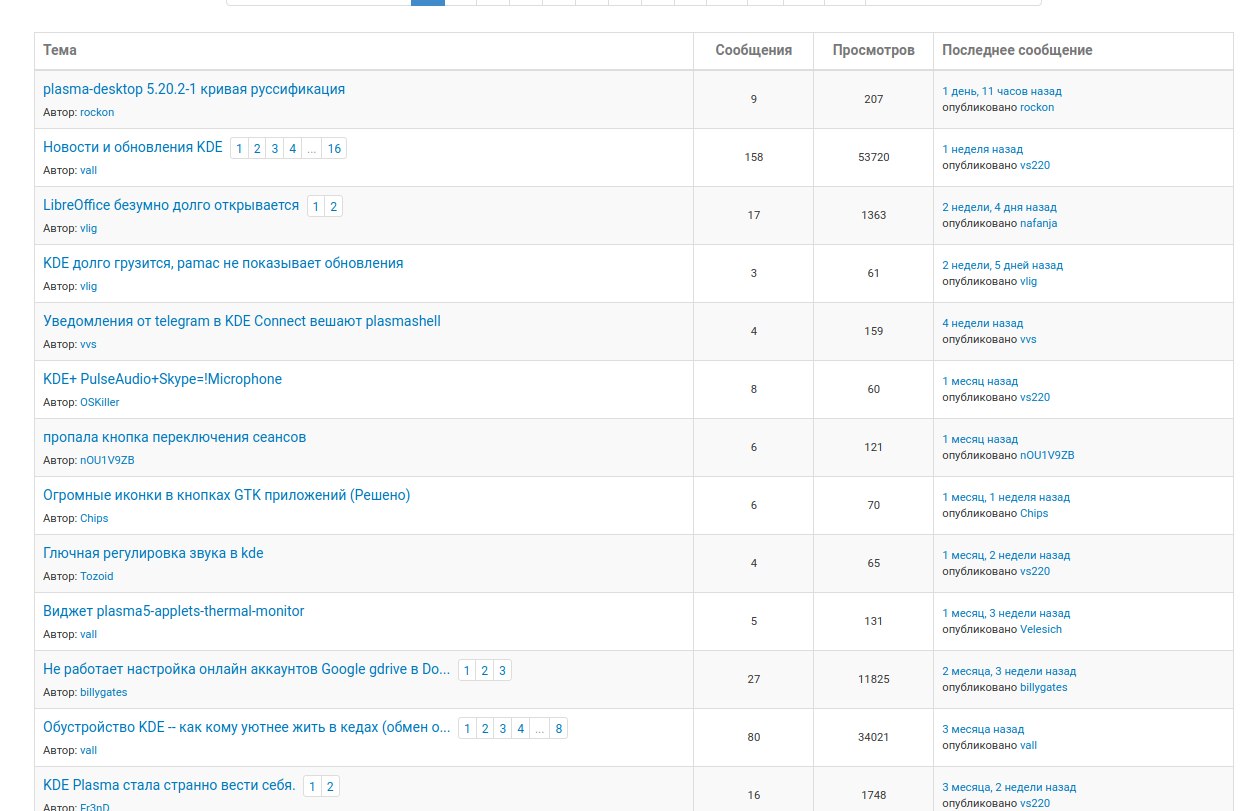Open last post link 1 месяц, 2 недели назад
The image size is (1252, 811).
pyautogui.click(x=1006, y=555)
